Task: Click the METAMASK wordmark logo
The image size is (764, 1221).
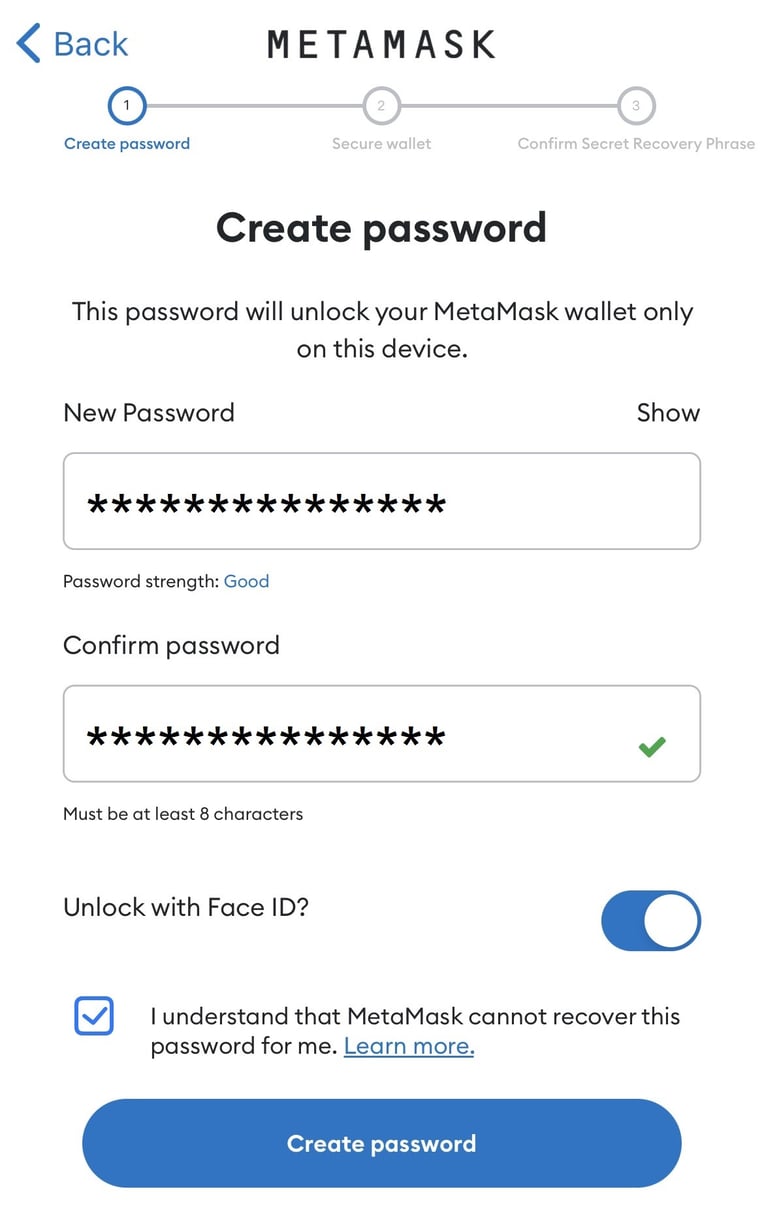Action: (x=380, y=42)
